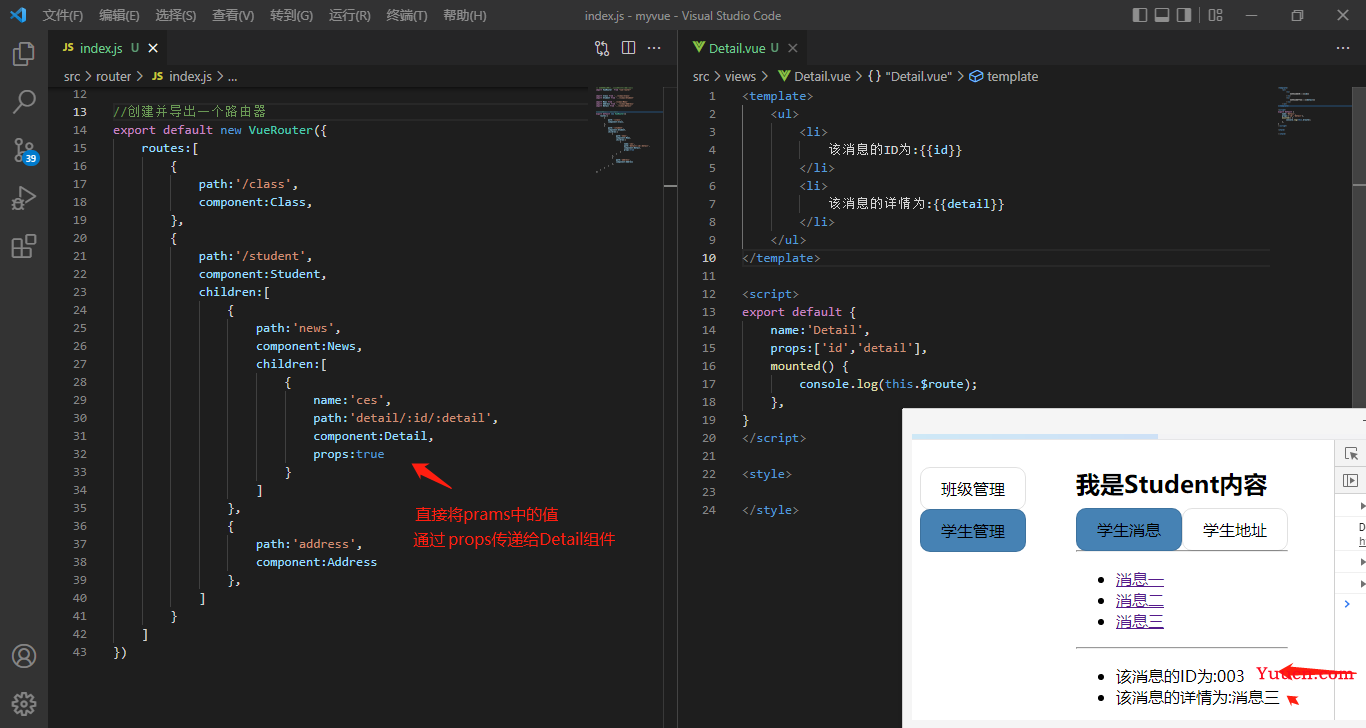Click the compare changes icon in left editor

(602, 47)
